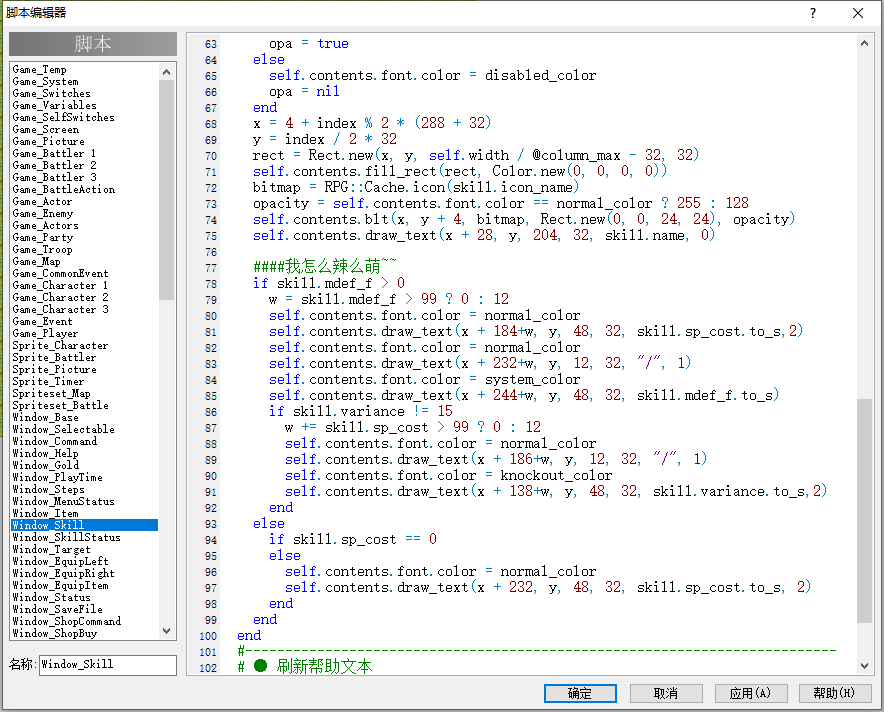The width and height of the screenshot is (884, 712).
Task: Select Spriteset_Map script
Action: tap(51, 393)
